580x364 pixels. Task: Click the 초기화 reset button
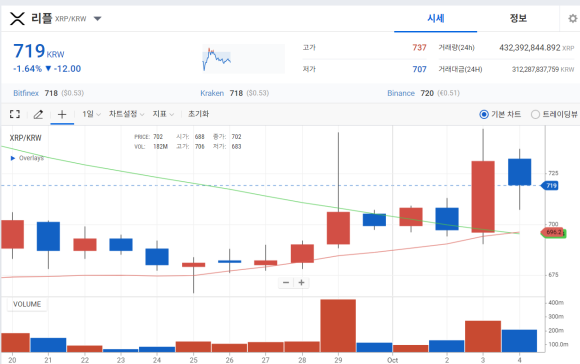pos(199,114)
